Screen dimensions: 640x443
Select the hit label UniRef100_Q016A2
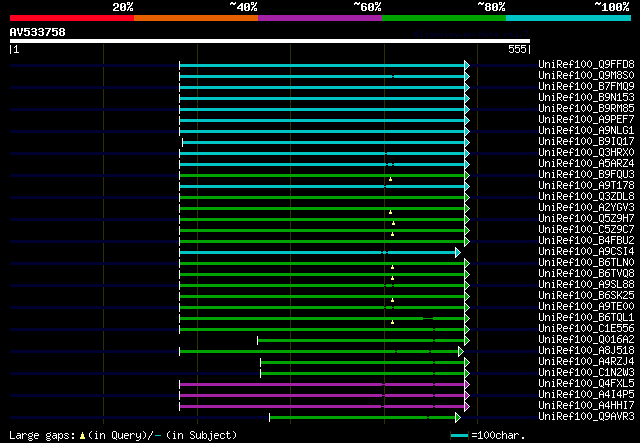586,340
